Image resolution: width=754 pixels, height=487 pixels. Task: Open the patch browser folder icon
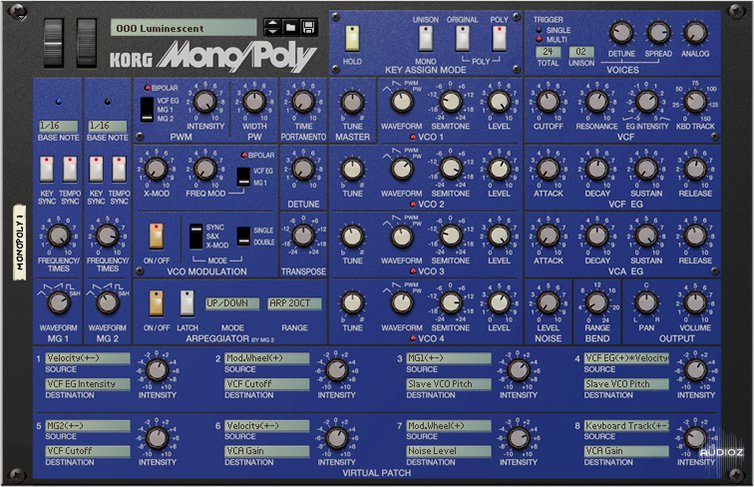pos(290,28)
